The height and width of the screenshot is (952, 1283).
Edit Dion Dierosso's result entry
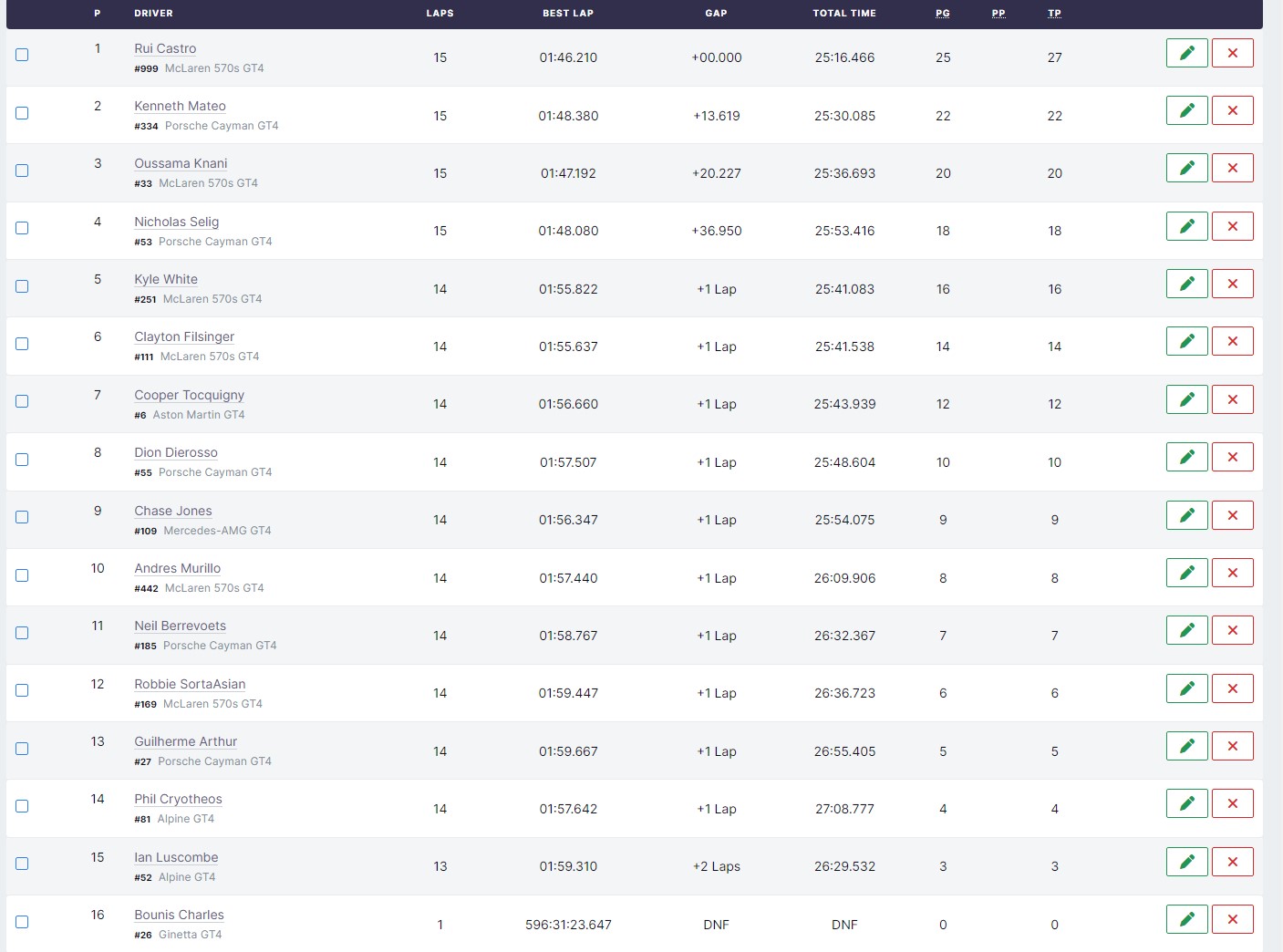[1186, 457]
